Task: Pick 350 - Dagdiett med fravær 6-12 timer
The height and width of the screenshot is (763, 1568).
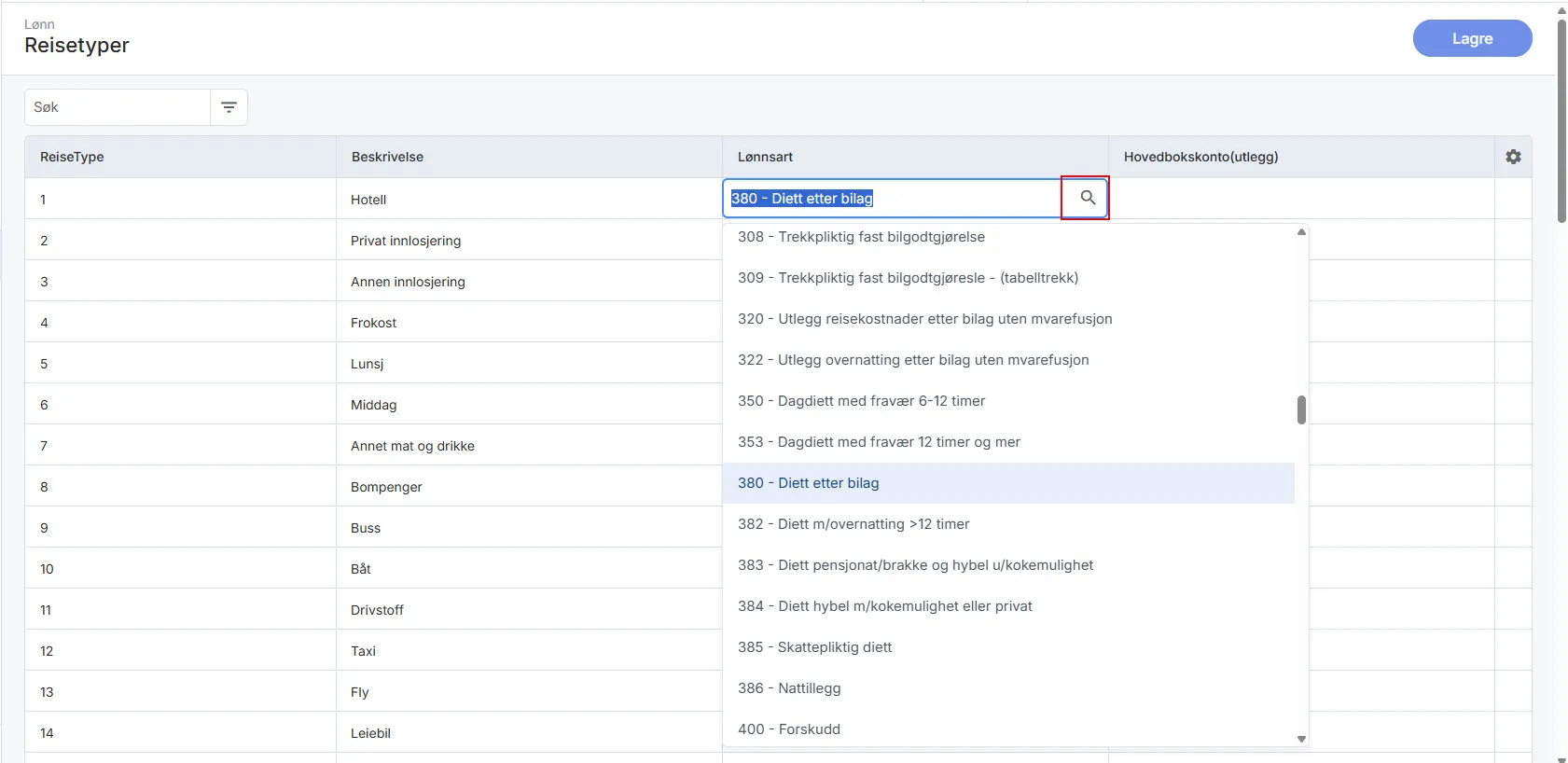Action: click(x=861, y=401)
